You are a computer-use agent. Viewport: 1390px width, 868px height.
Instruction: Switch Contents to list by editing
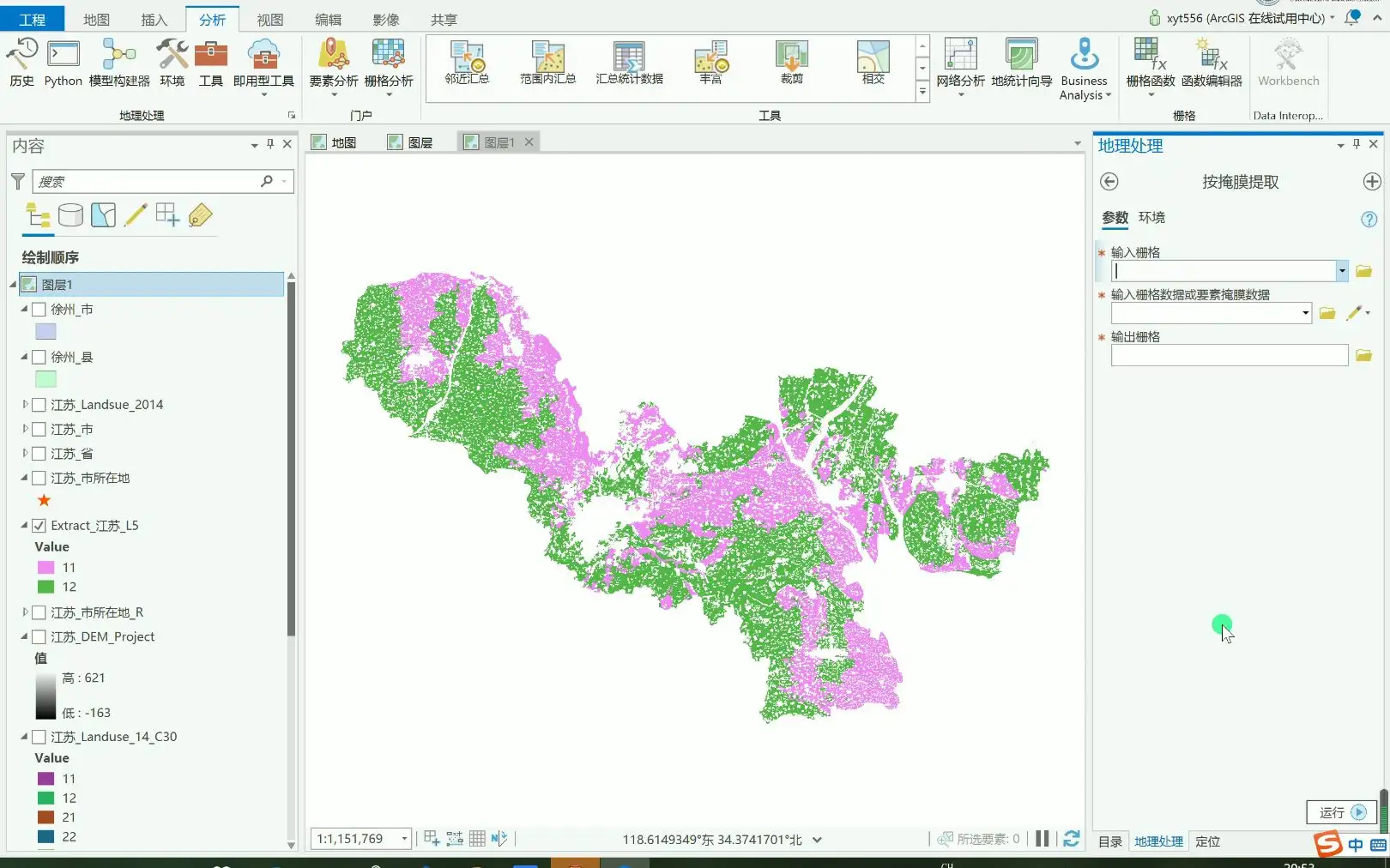136,215
